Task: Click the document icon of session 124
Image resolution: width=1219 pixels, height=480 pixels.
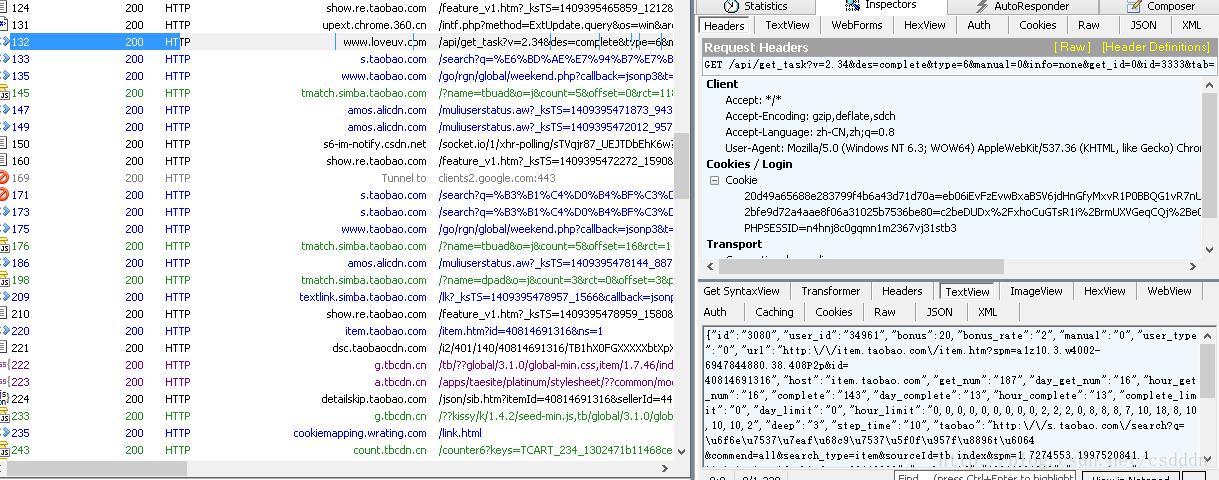Action: 3,7
